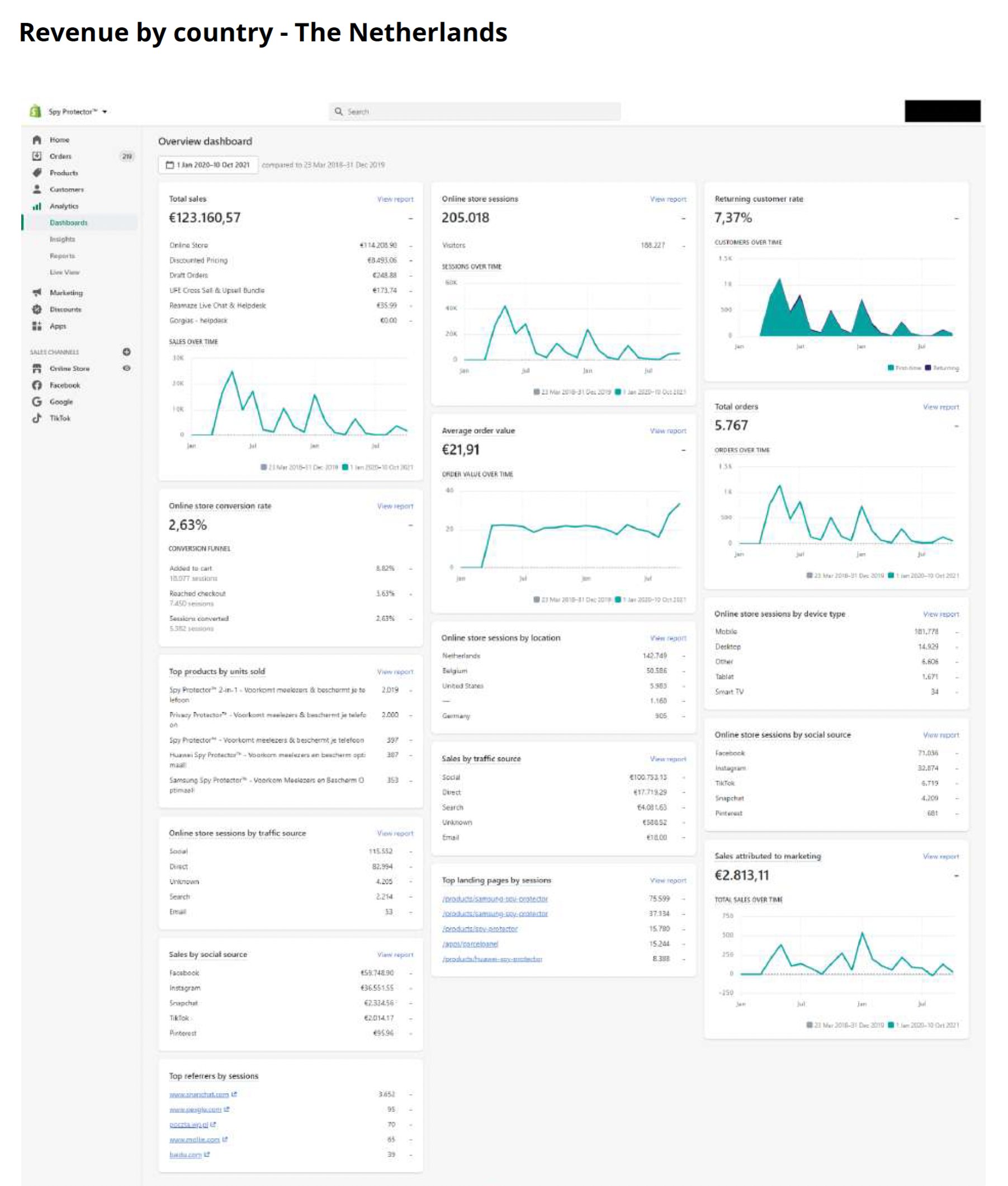Screen dimensions: 1008x1186
Task: Open Live View under Analytics
Action: click(64, 272)
